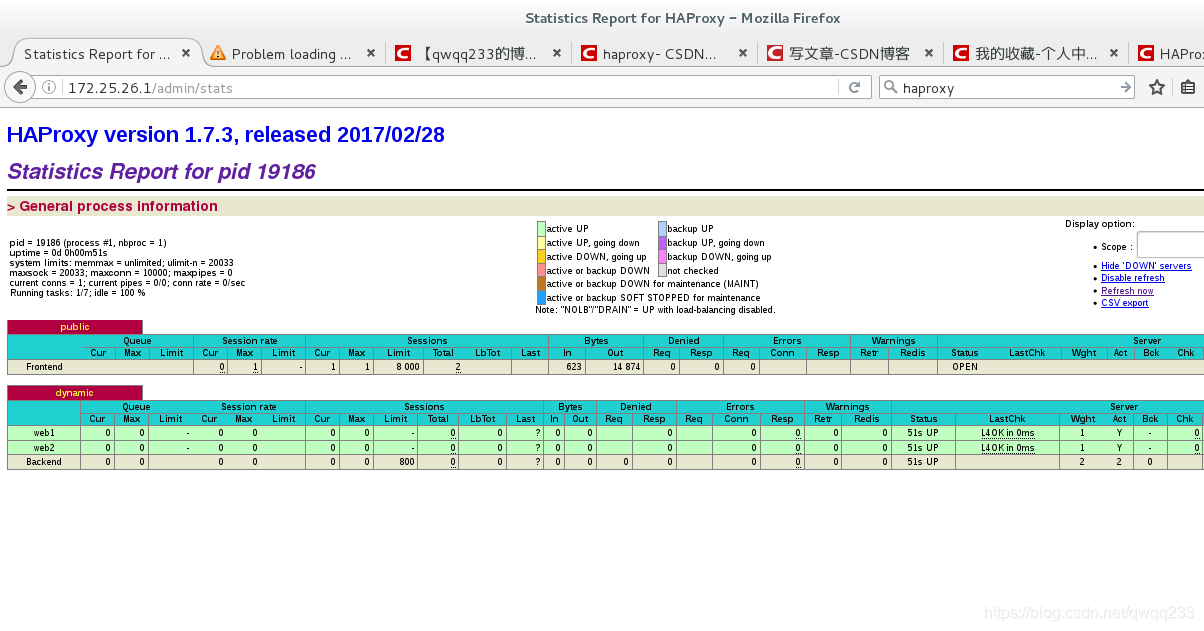The image size is (1204, 631).
Task: Click web2 server row name
Action: [x=44, y=448]
